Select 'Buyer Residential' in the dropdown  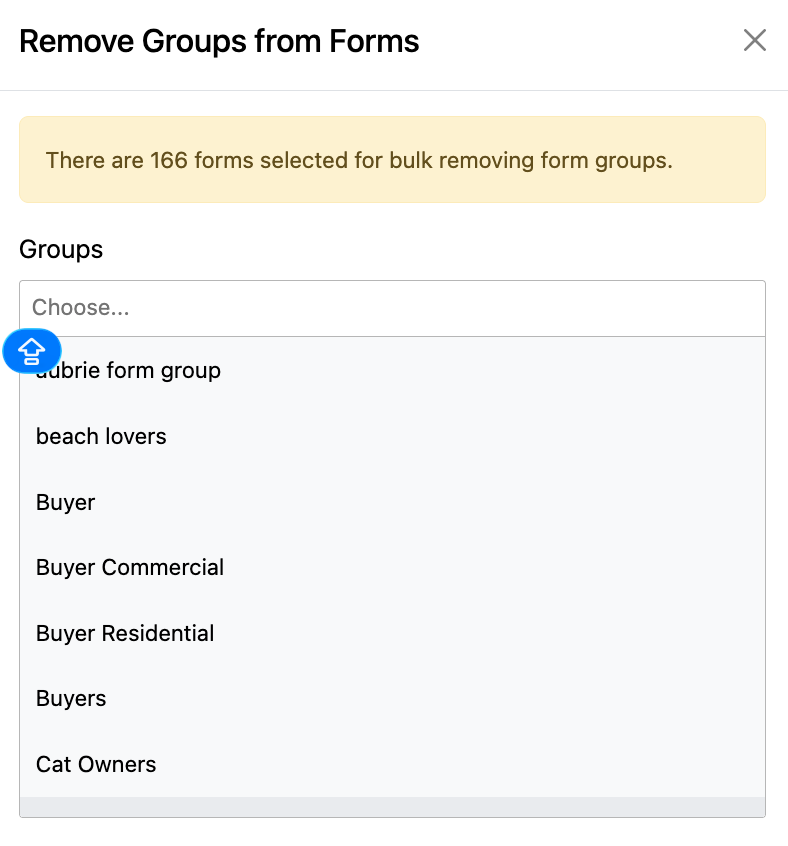coord(393,633)
